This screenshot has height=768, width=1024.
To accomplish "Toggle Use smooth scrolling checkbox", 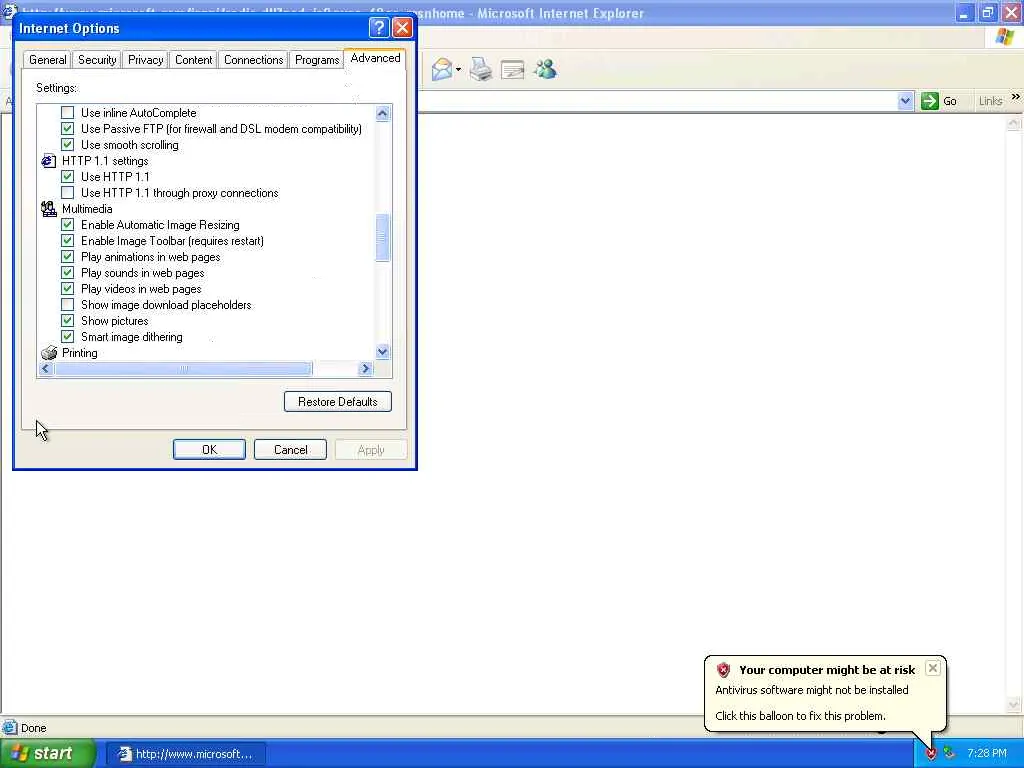I will click(67, 144).
